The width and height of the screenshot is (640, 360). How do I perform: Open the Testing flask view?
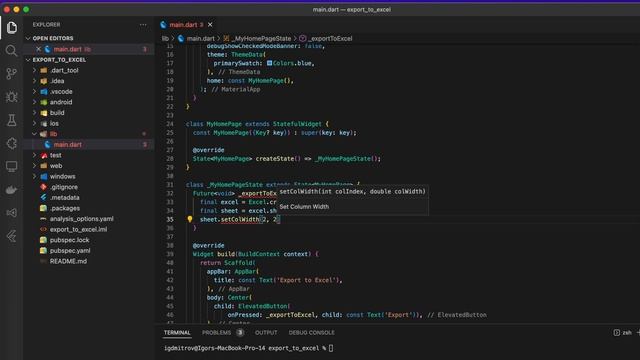11,120
